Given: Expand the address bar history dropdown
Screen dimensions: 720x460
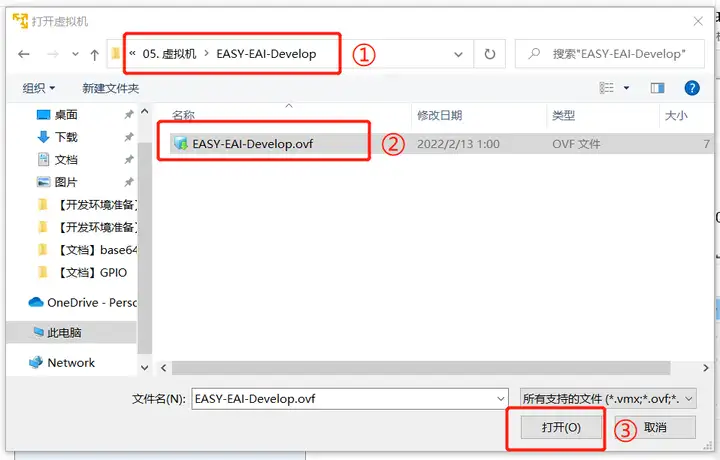Looking at the screenshot, I should click(x=458, y=55).
